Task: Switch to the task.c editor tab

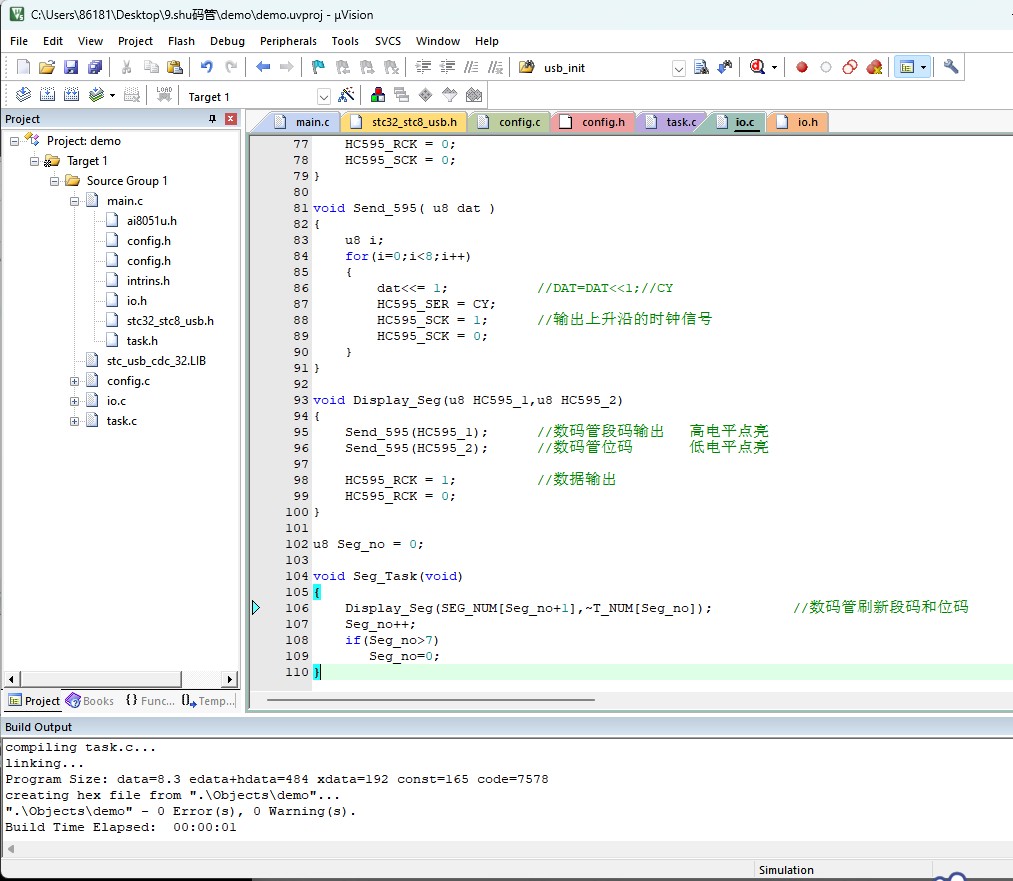Action: coord(673,122)
